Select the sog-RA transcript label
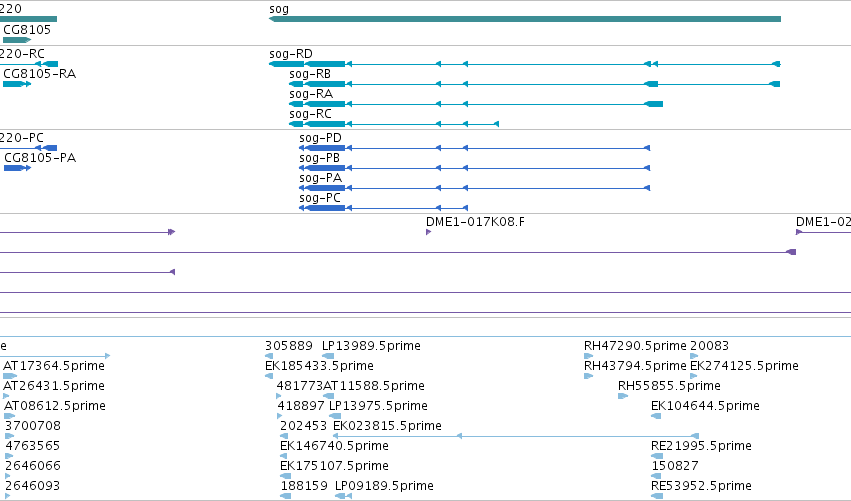This screenshot has width=851, height=501. (311, 94)
